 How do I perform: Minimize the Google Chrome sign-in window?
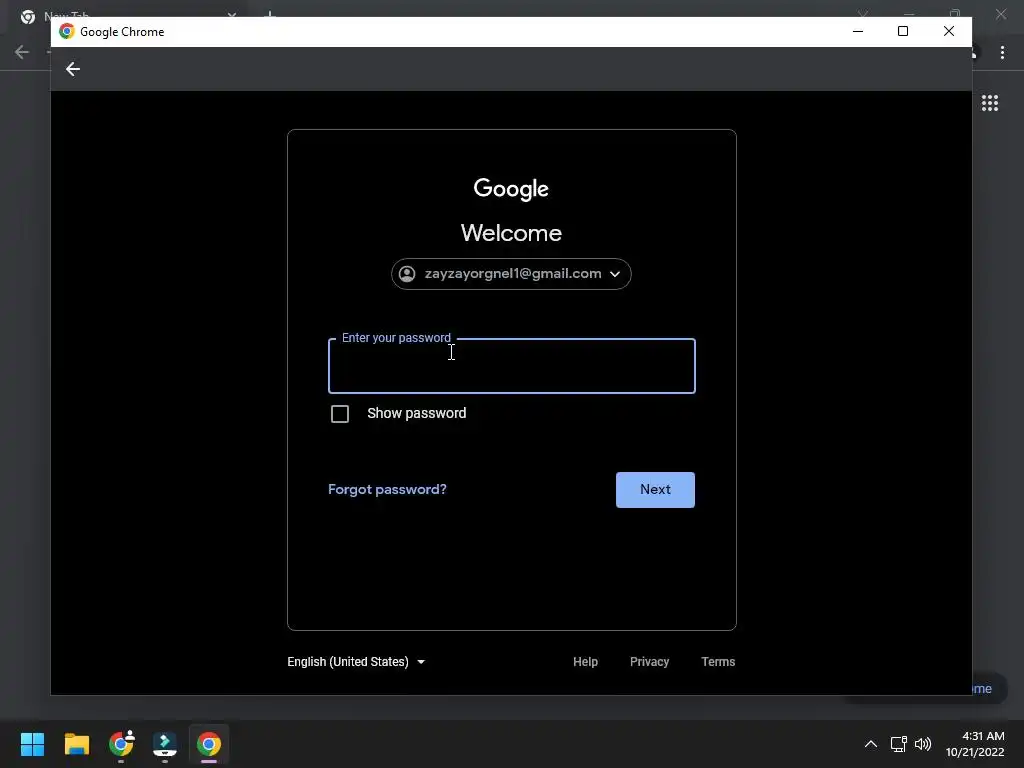coord(858,31)
